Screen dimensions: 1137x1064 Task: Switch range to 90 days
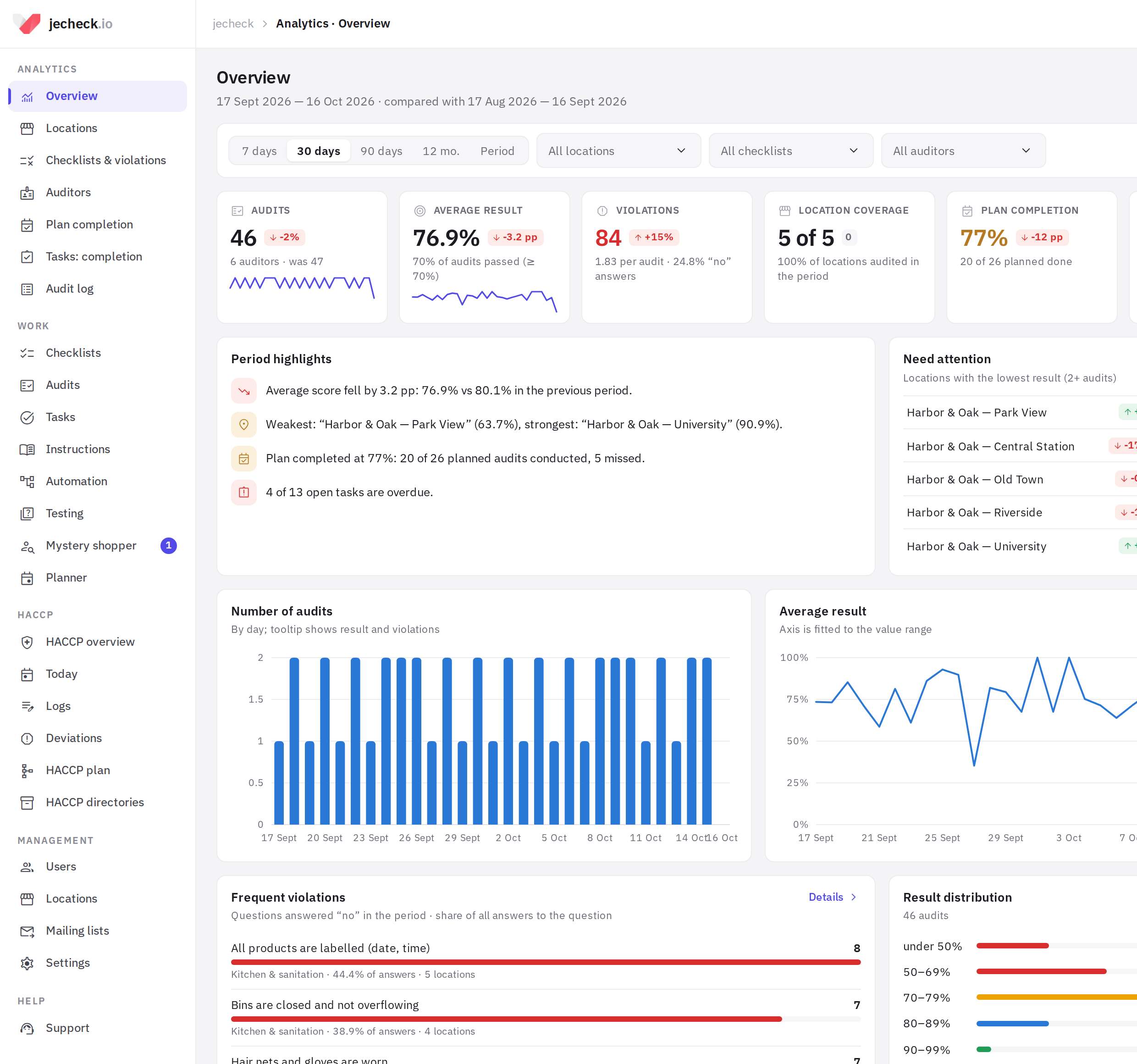pos(381,151)
